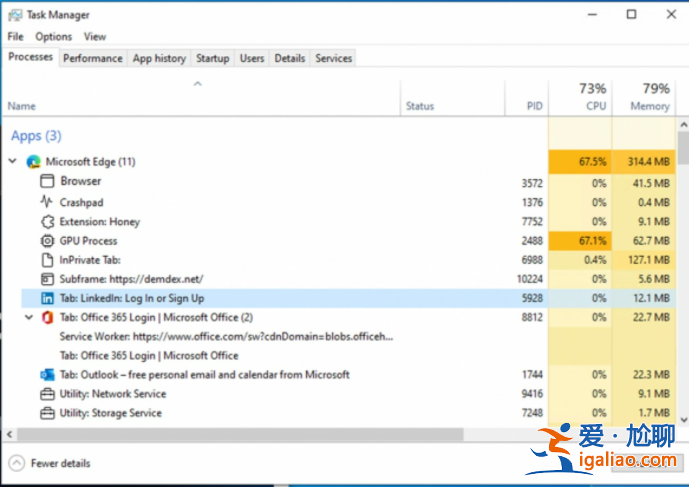This screenshot has height=487, width=689.
Task: Open the Services tab
Action: click(334, 58)
